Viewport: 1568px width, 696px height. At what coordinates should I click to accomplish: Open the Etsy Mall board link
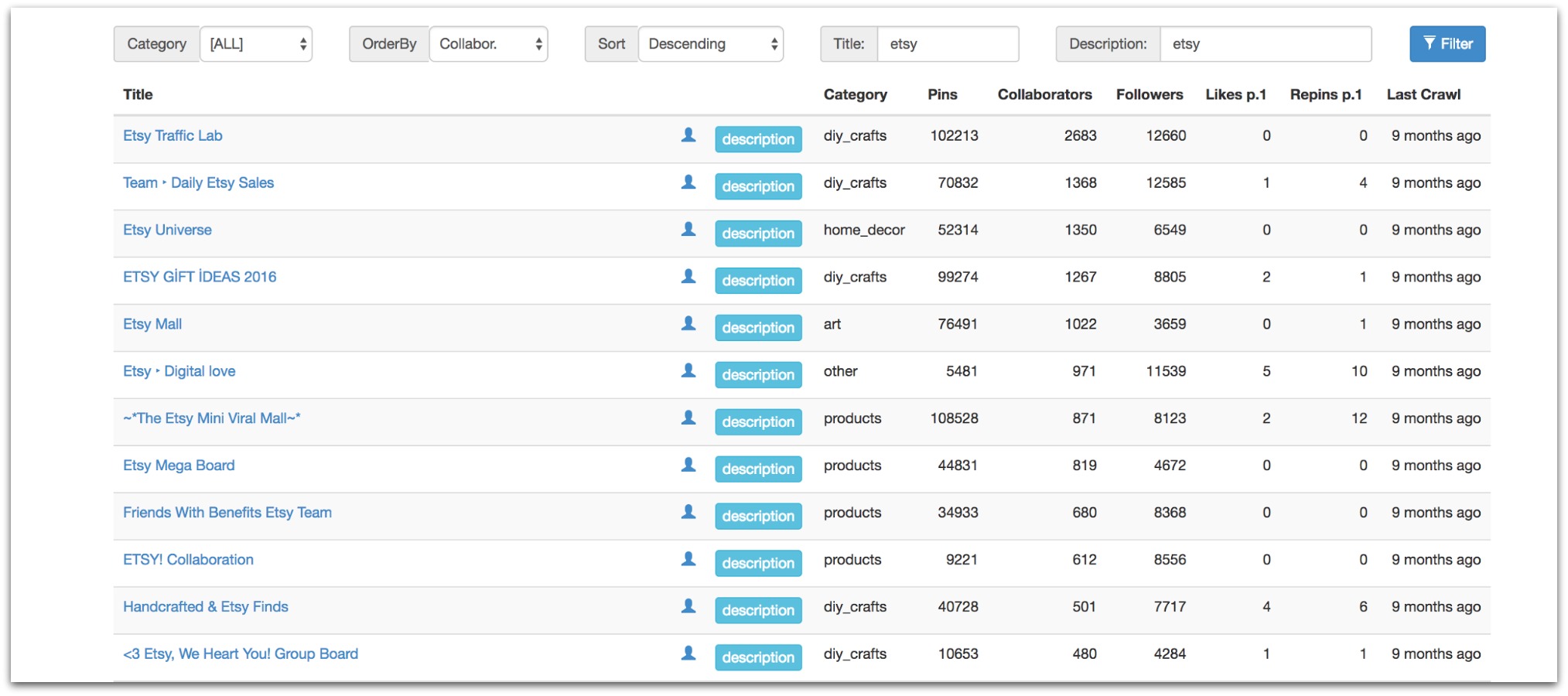pos(152,324)
